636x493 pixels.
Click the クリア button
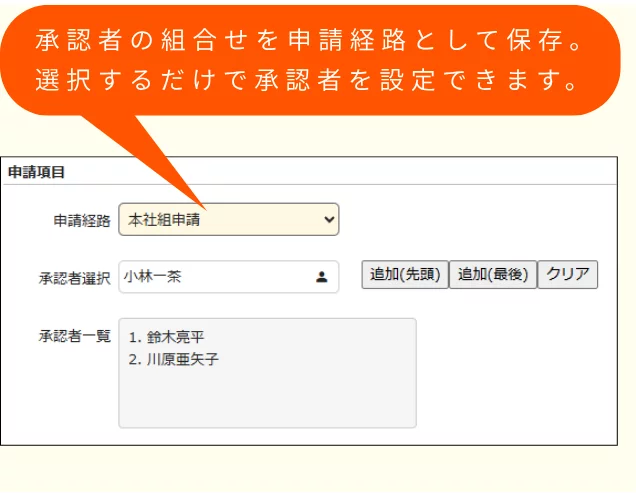pos(567,275)
